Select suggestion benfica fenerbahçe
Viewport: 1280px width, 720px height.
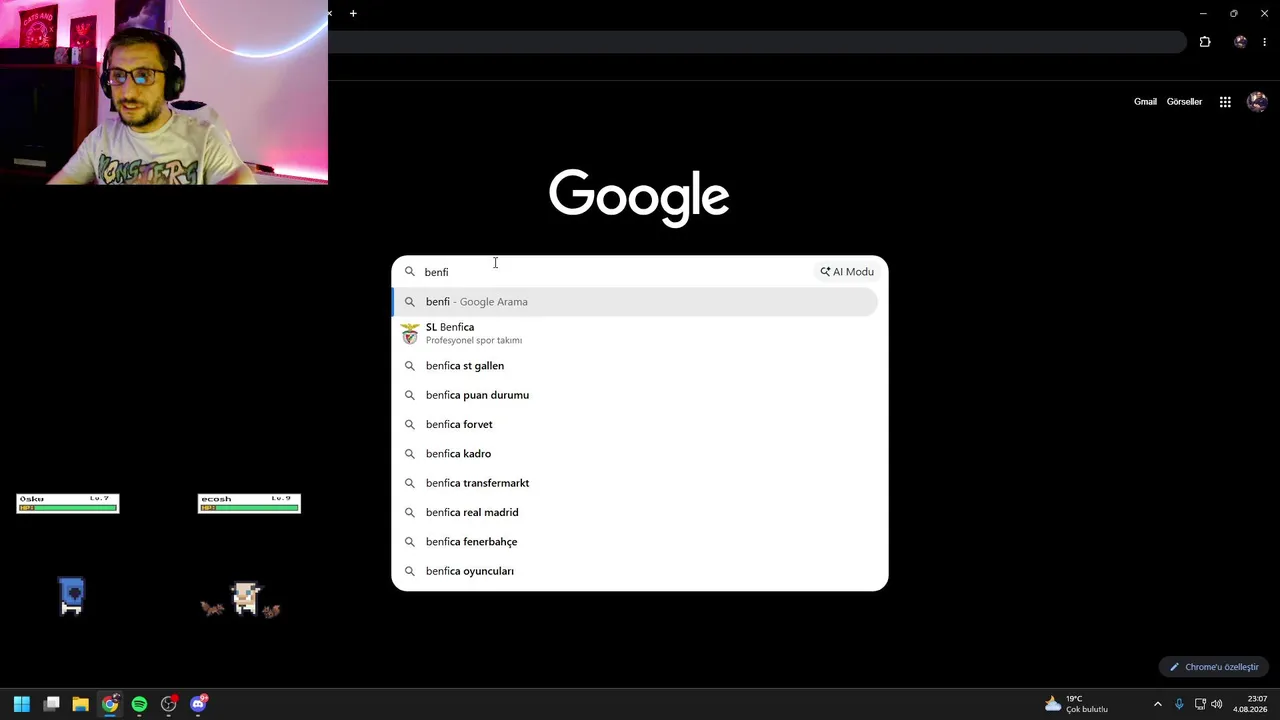[635, 542]
